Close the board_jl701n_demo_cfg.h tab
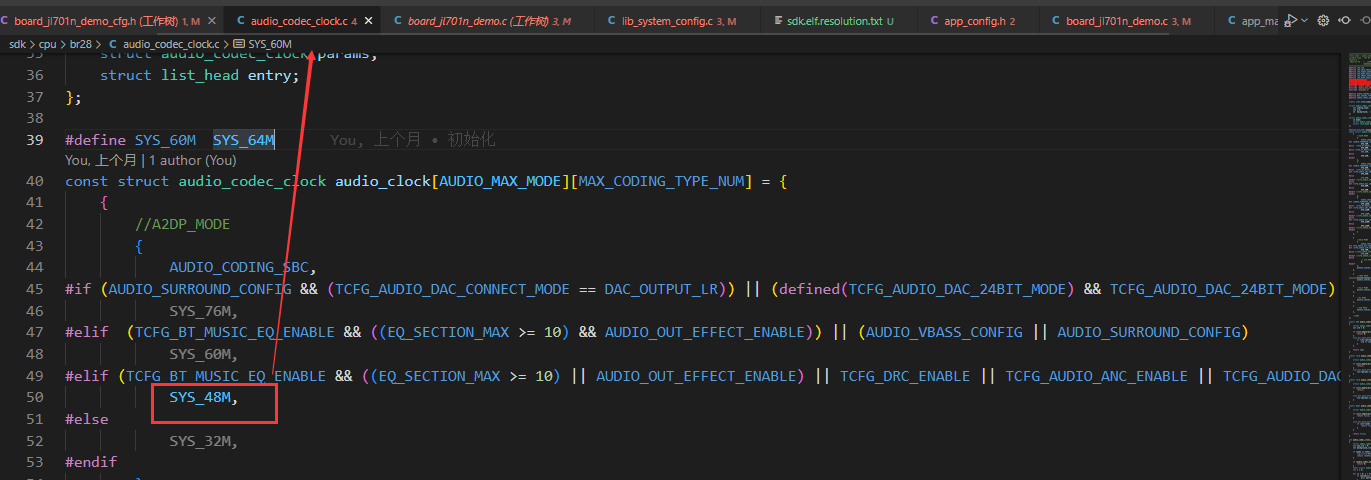 pyautogui.click(x=210, y=21)
